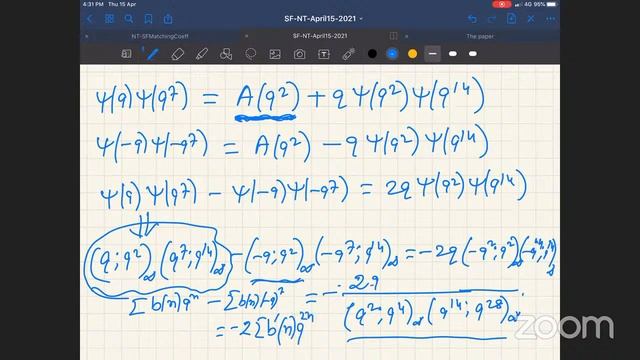Close the NT-SFMatchingCoeff tab
The image size is (640, 360).
point(87,36)
